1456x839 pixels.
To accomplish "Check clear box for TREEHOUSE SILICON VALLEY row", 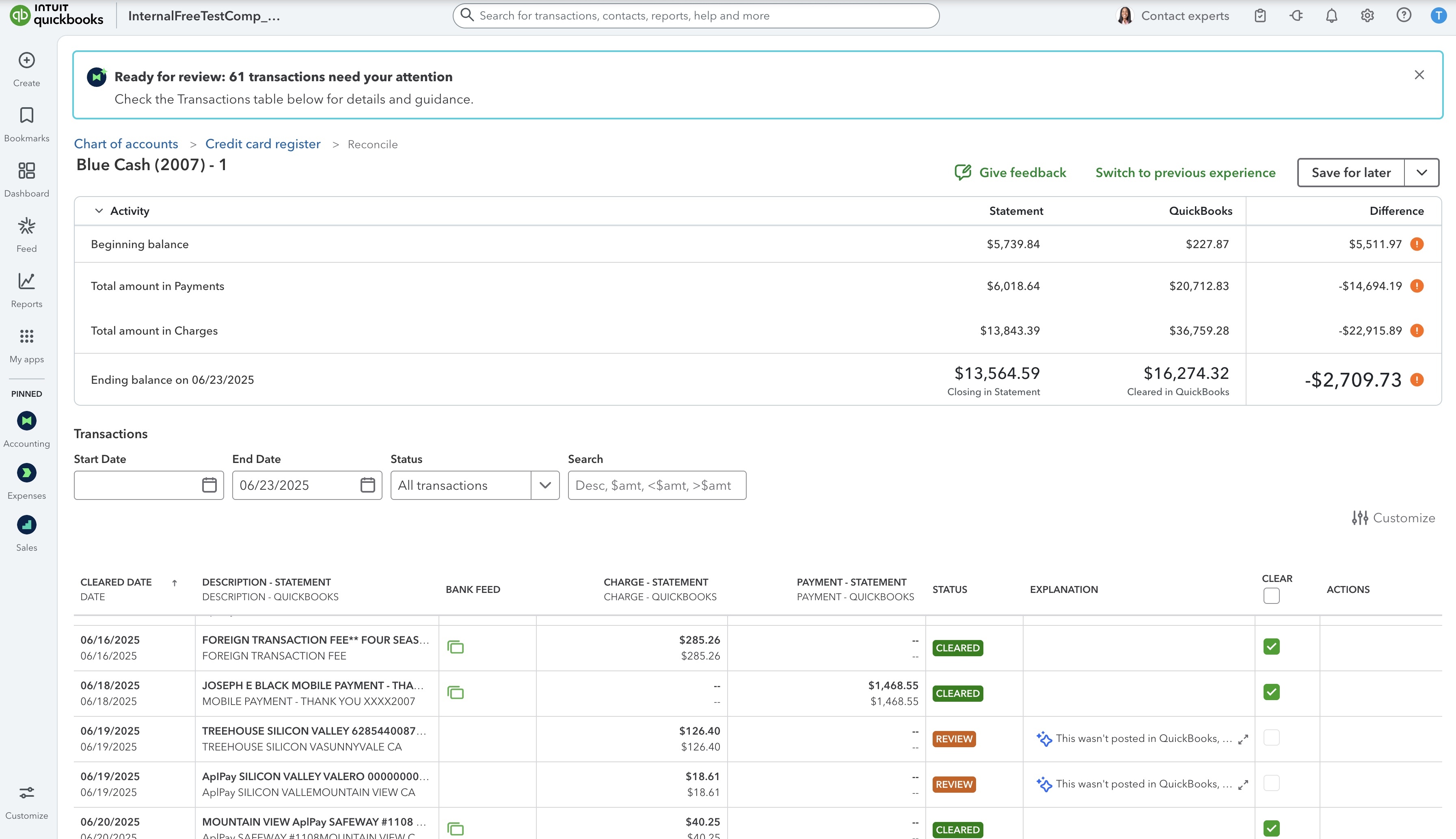I will pos(1271,737).
